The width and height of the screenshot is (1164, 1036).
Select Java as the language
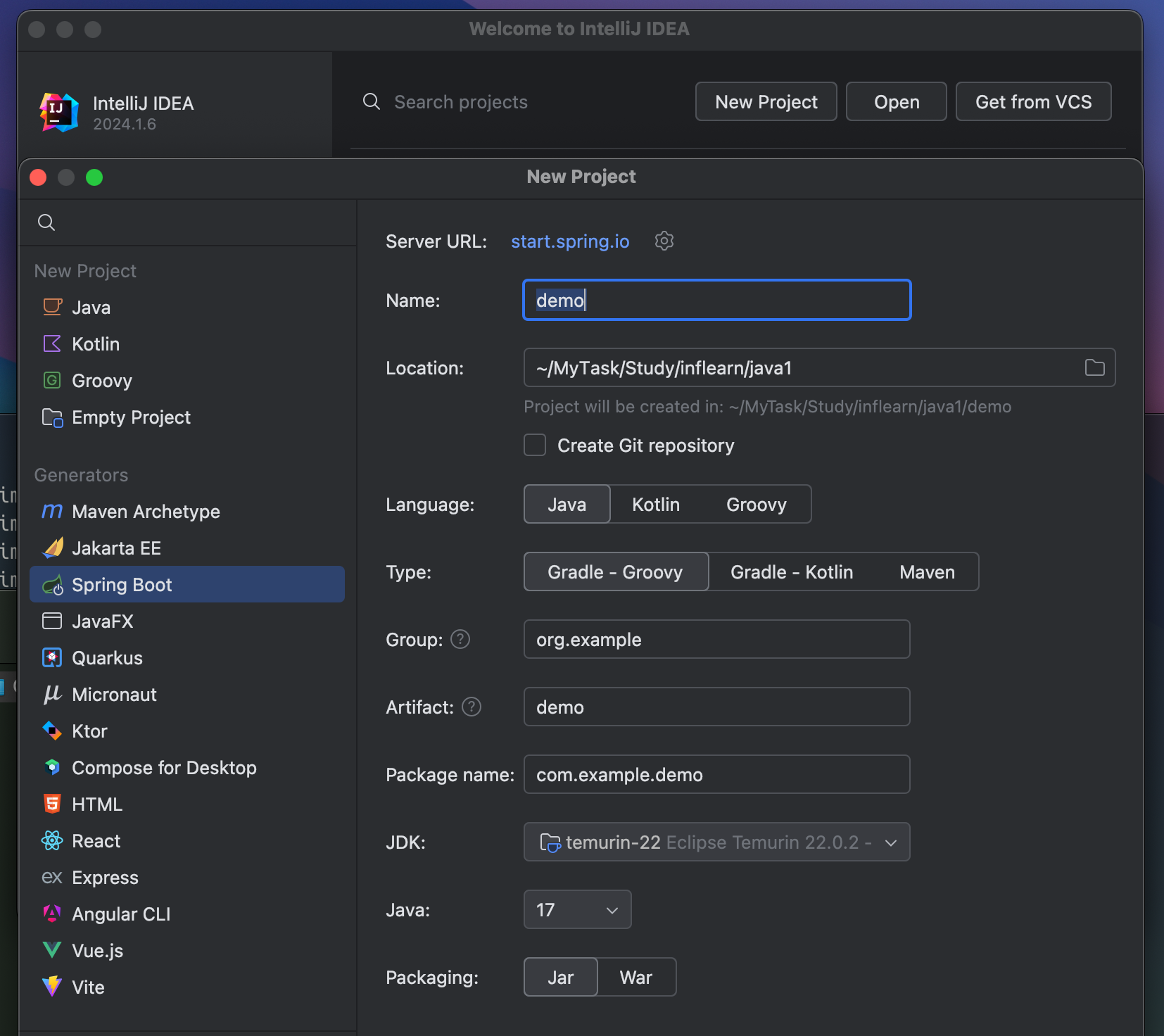click(x=567, y=504)
